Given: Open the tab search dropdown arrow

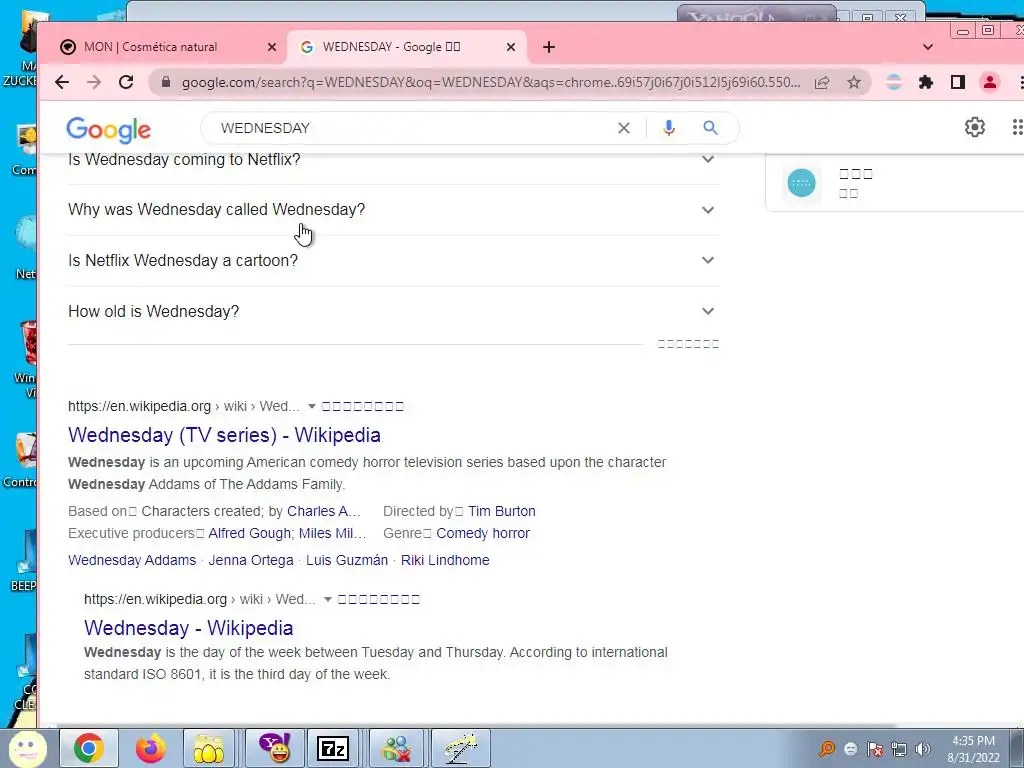Looking at the screenshot, I should point(927,47).
